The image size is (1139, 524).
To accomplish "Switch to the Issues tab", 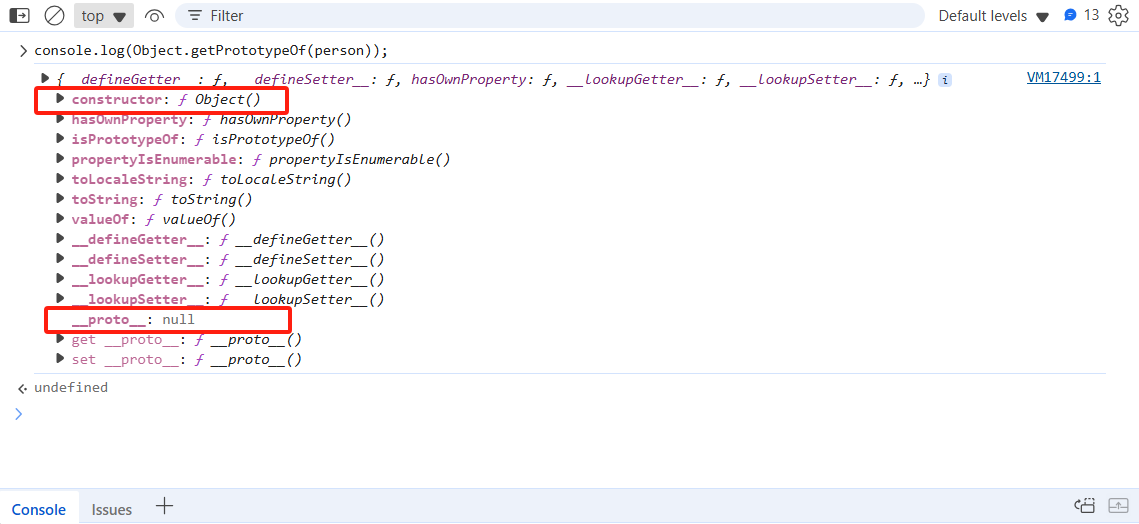I will pos(111,509).
